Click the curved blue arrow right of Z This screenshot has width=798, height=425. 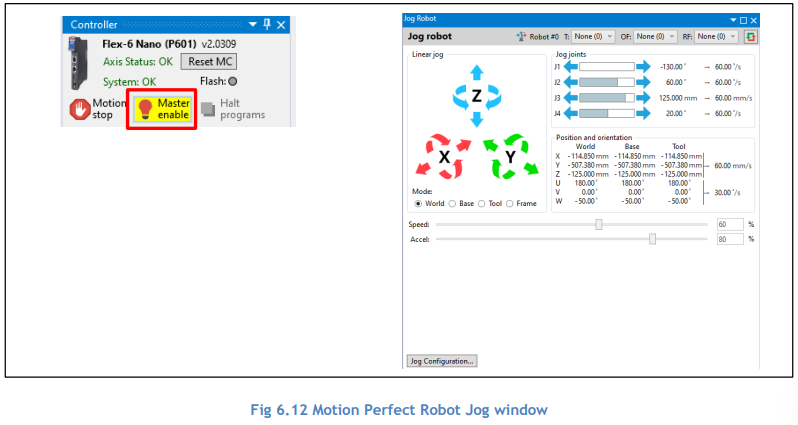coord(493,97)
